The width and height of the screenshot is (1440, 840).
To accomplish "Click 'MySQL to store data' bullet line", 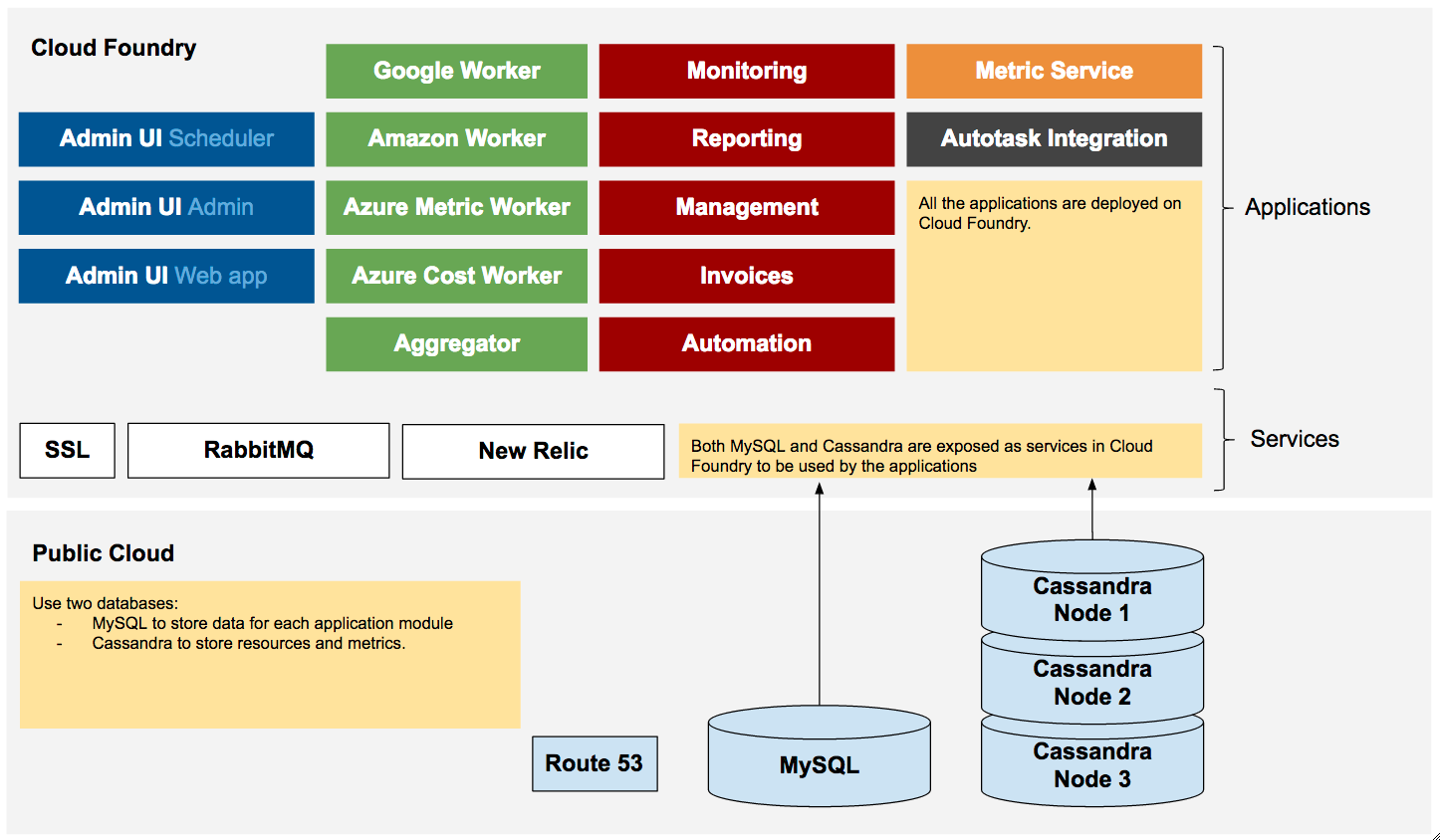I will click(272, 623).
